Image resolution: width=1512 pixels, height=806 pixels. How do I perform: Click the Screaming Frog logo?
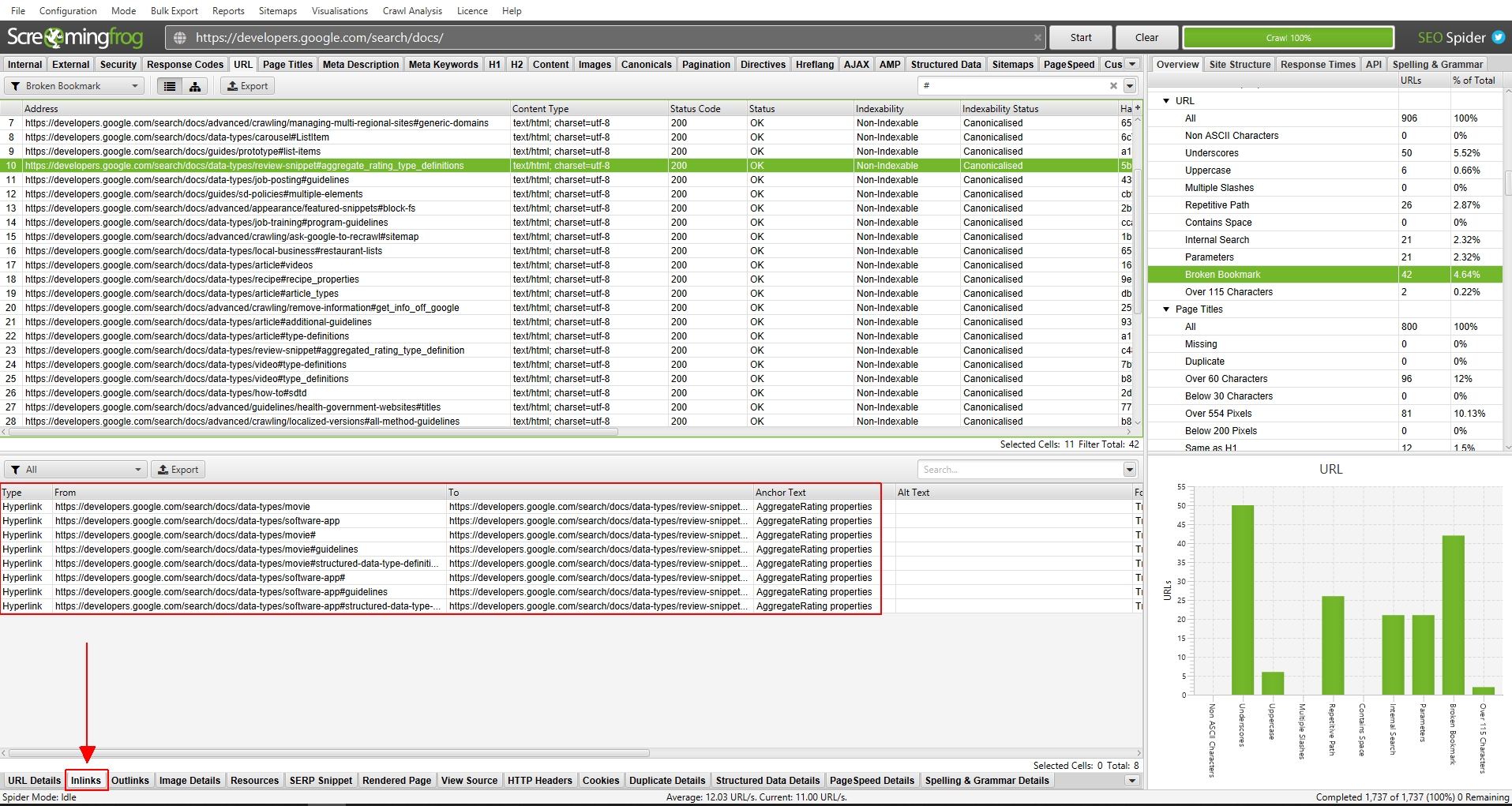76,37
